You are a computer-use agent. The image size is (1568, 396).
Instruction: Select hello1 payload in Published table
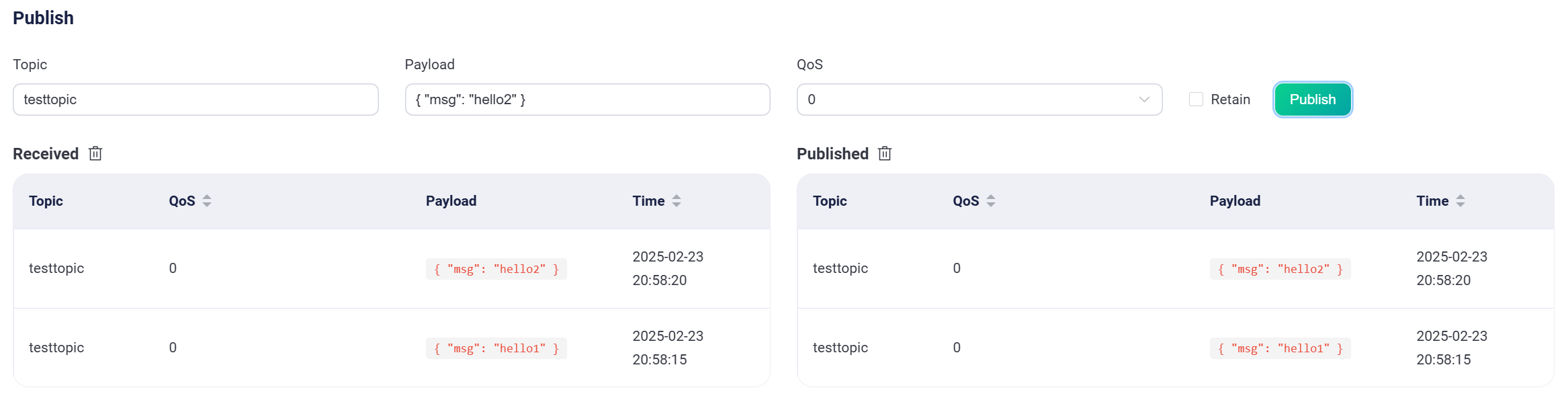(x=1280, y=348)
